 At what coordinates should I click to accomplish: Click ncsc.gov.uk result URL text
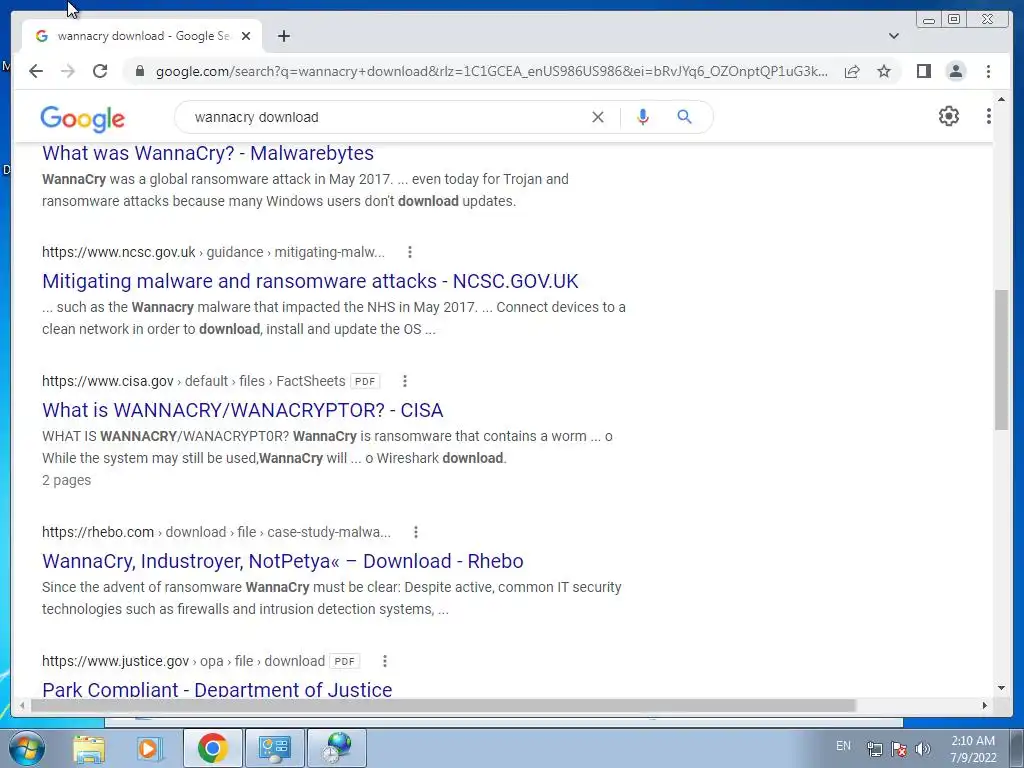click(x=213, y=252)
